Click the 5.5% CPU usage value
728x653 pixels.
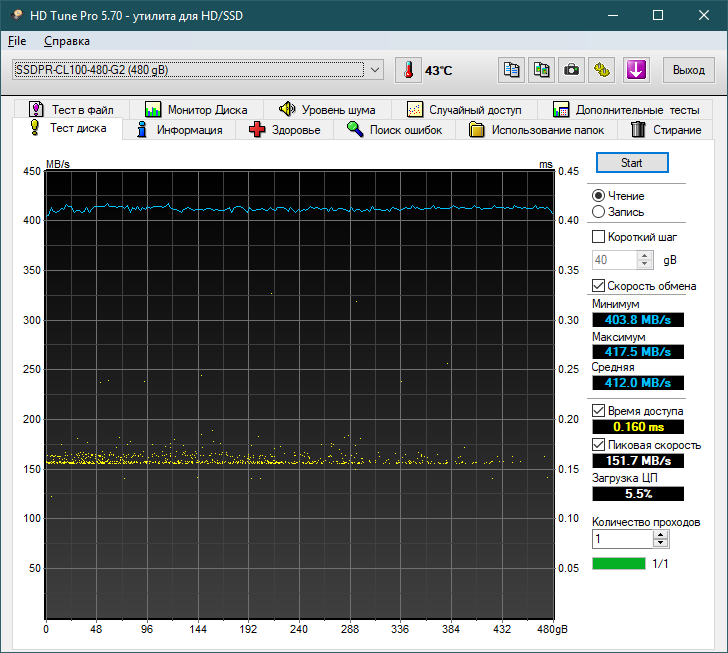638,493
